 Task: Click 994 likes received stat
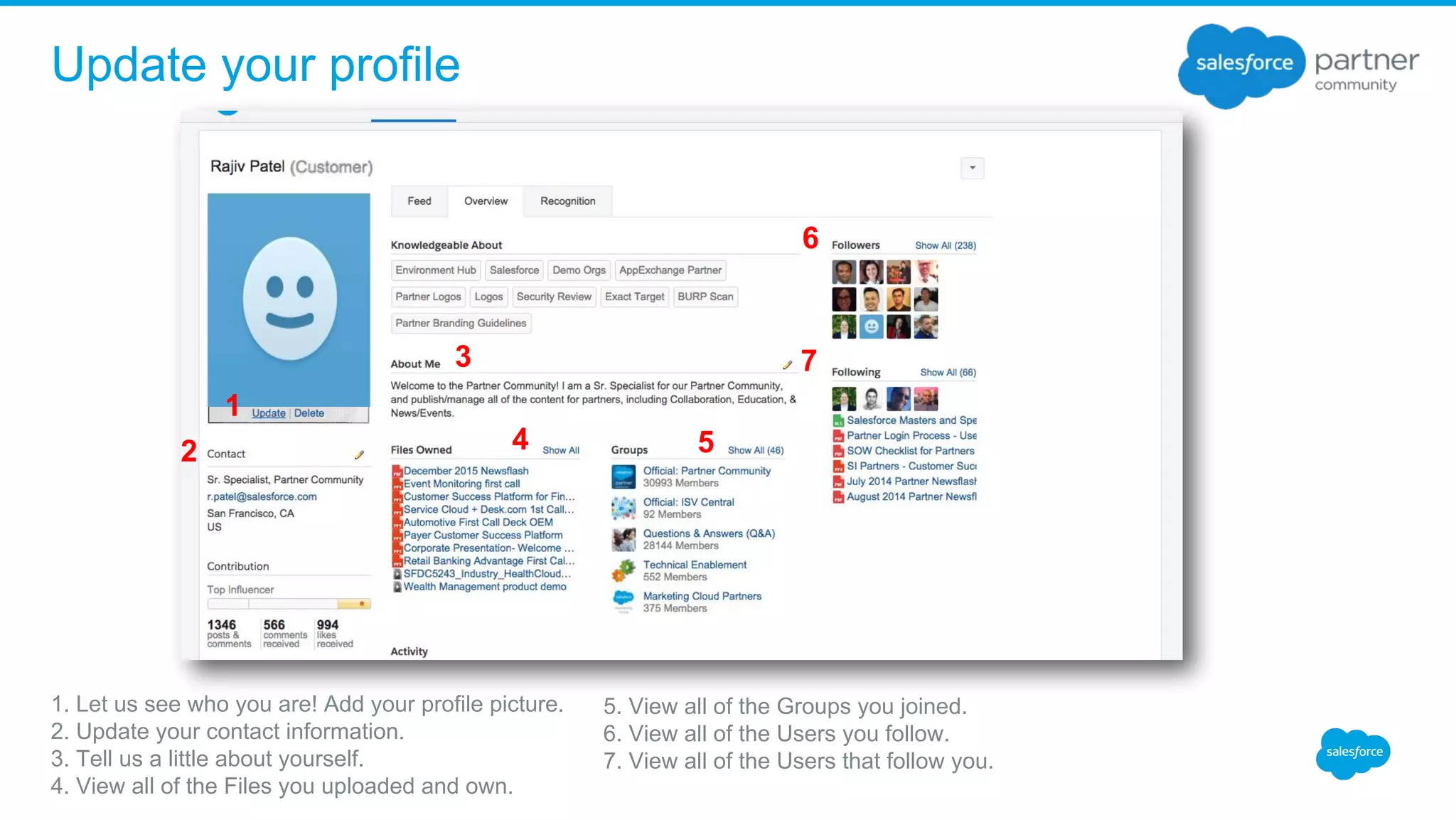pos(335,634)
